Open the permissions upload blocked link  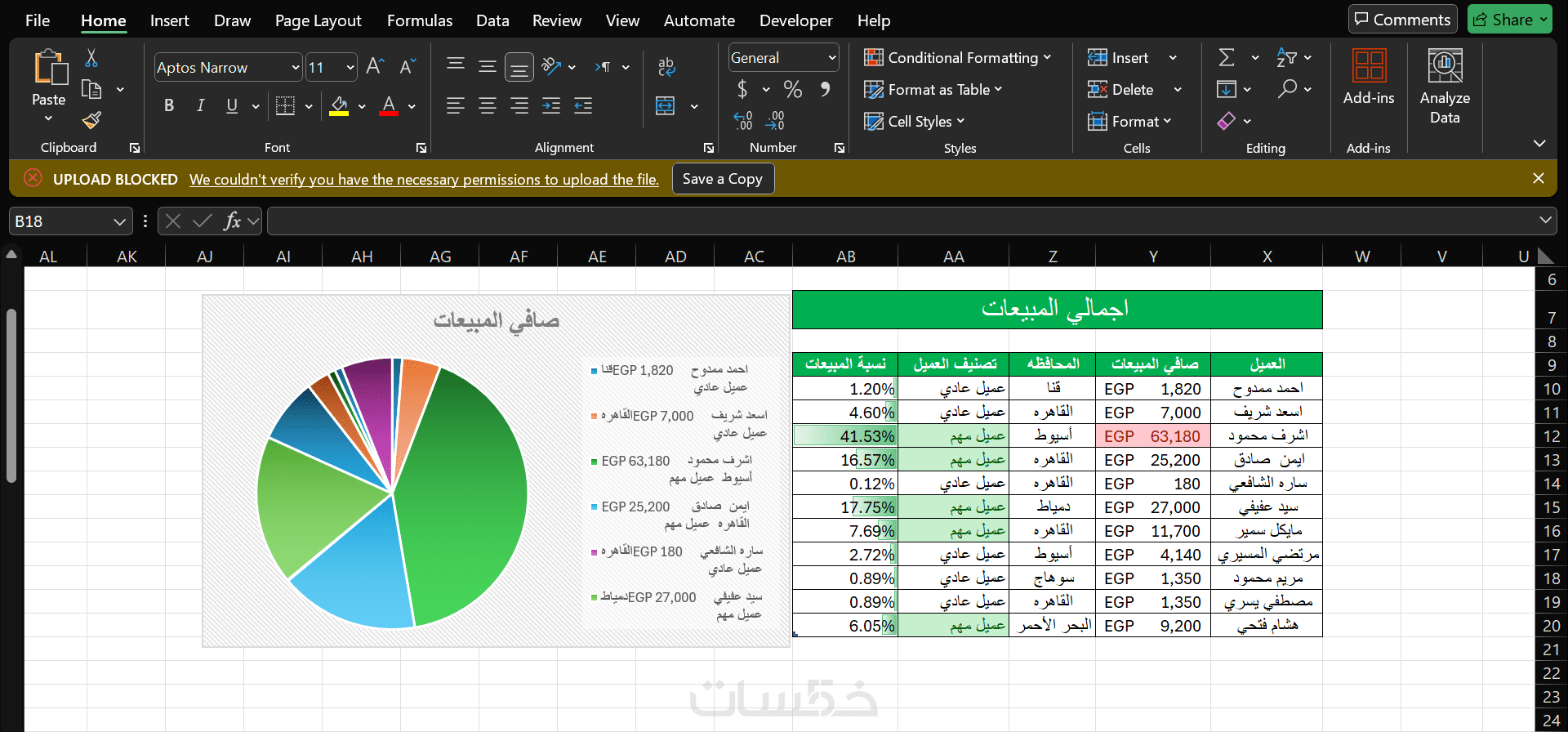[424, 180]
